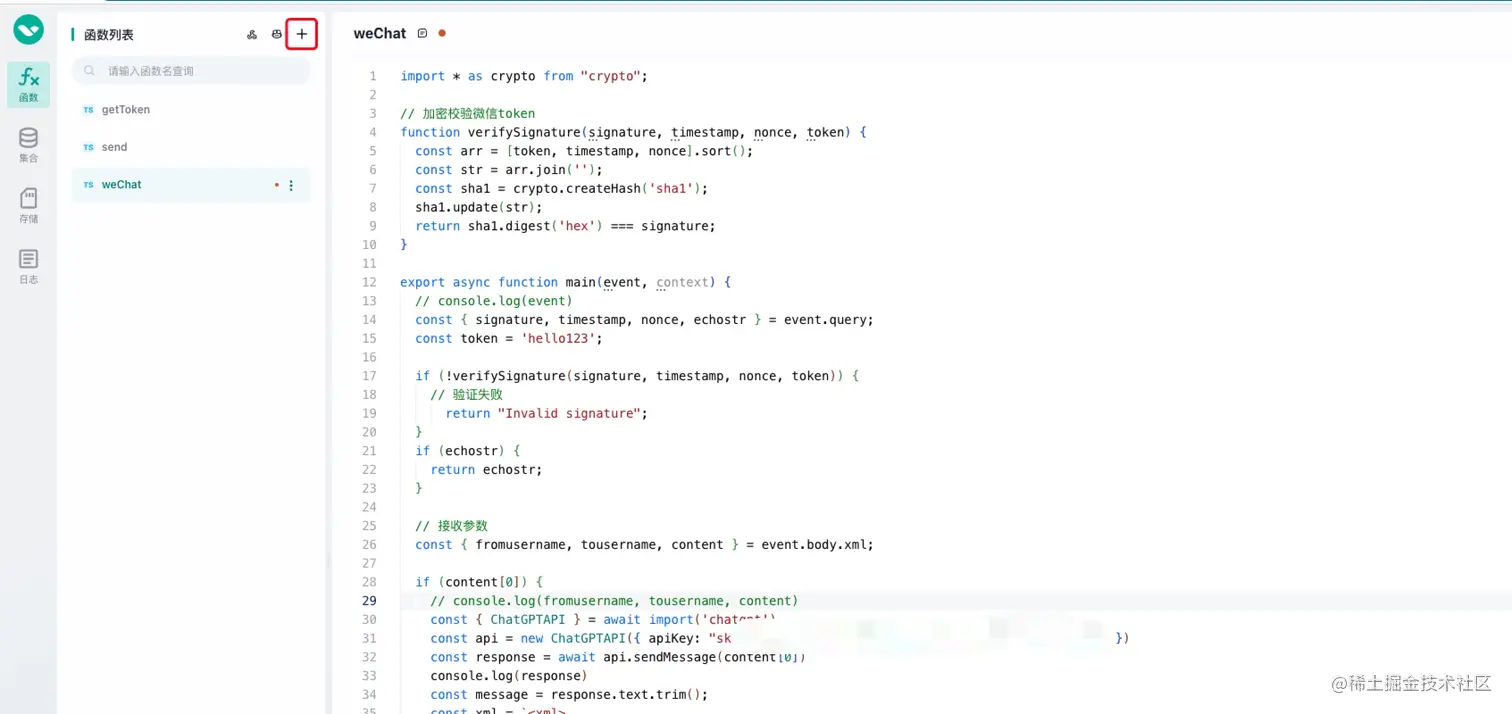Screen dimensions: 1512x714
Task: Click the const token = 'hello123' line
Action: point(509,338)
